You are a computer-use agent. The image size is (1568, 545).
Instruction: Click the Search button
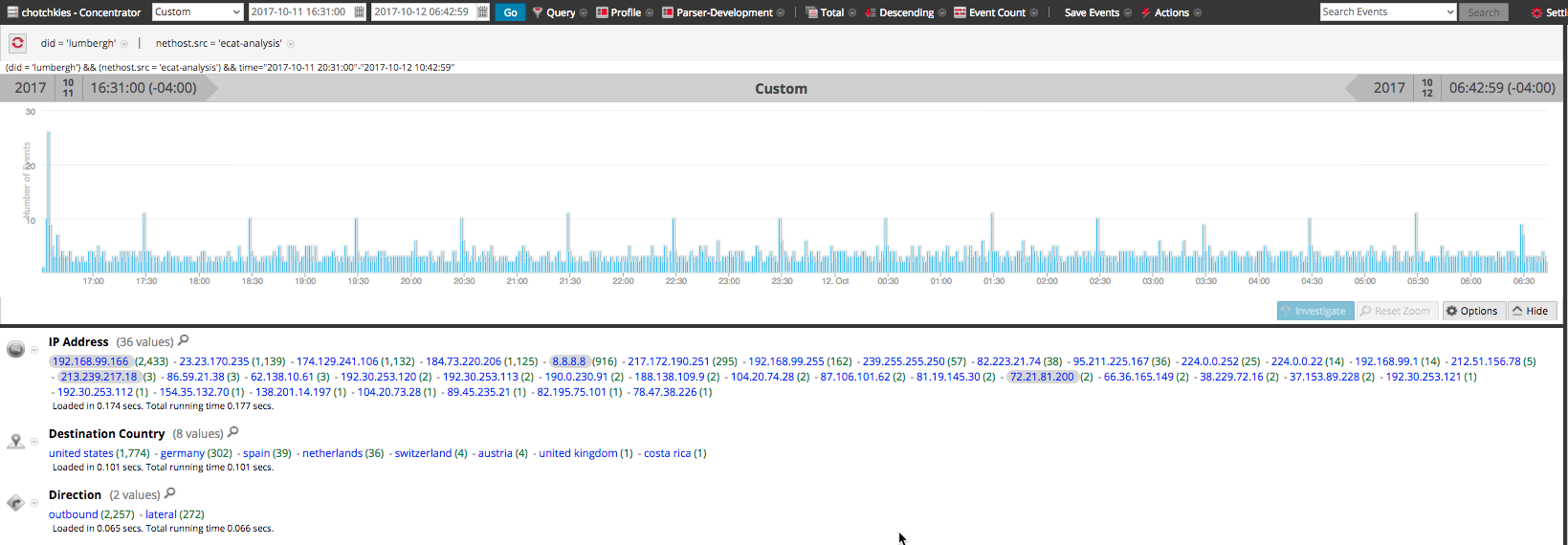(x=1483, y=12)
